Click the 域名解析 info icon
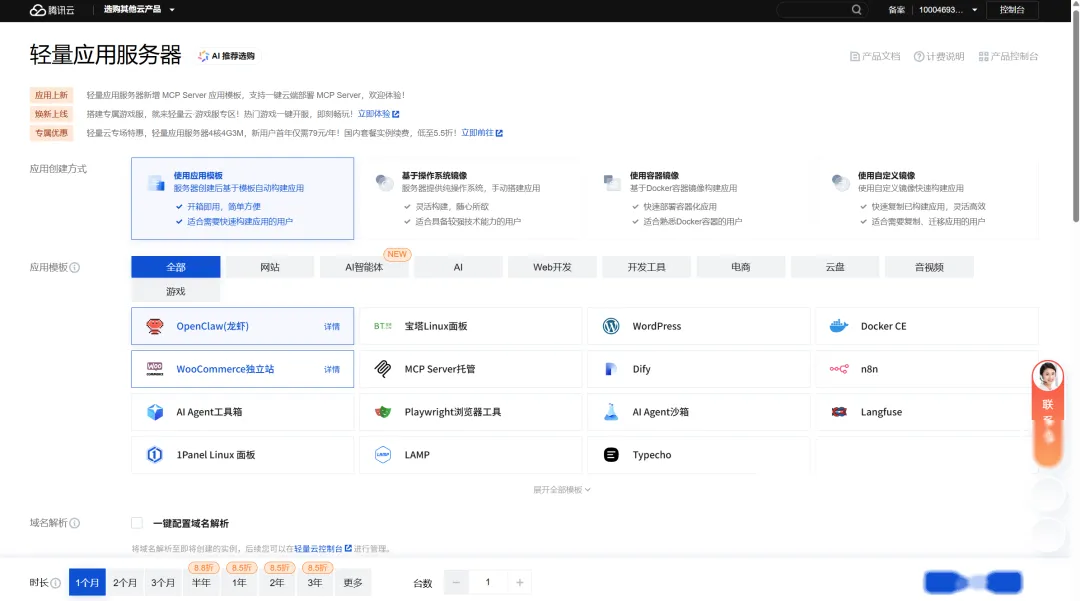The image size is (1080, 601). click(x=74, y=523)
